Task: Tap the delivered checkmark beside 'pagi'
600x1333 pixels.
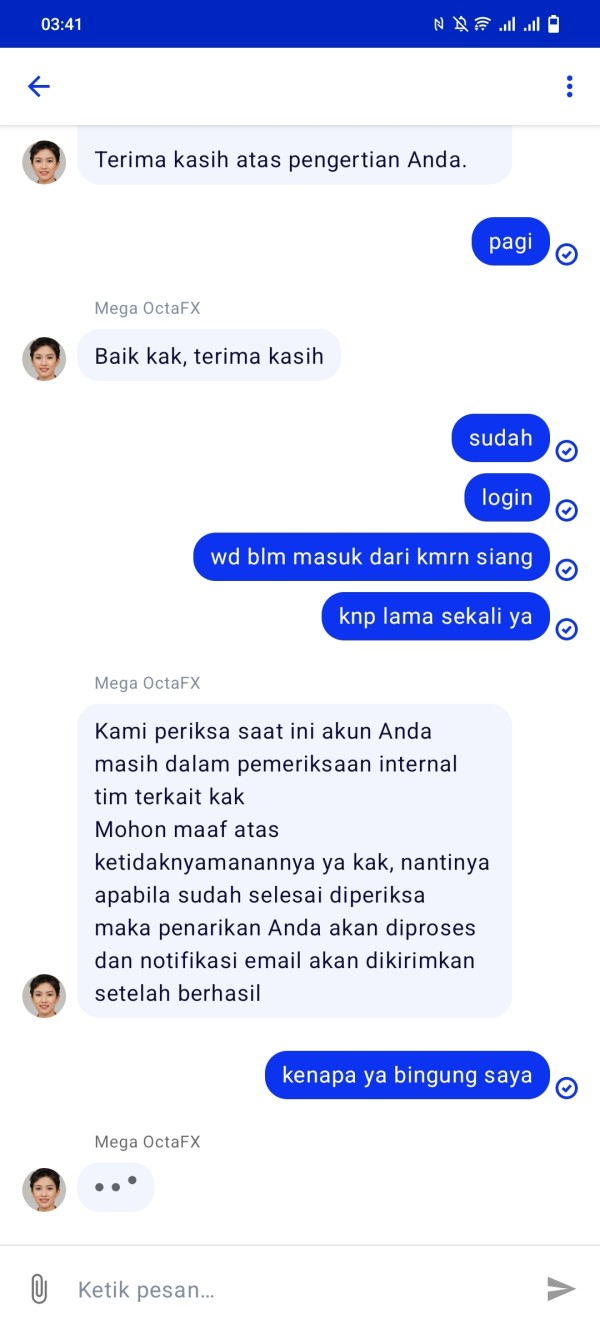Action: pyautogui.click(x=566, y=254)
